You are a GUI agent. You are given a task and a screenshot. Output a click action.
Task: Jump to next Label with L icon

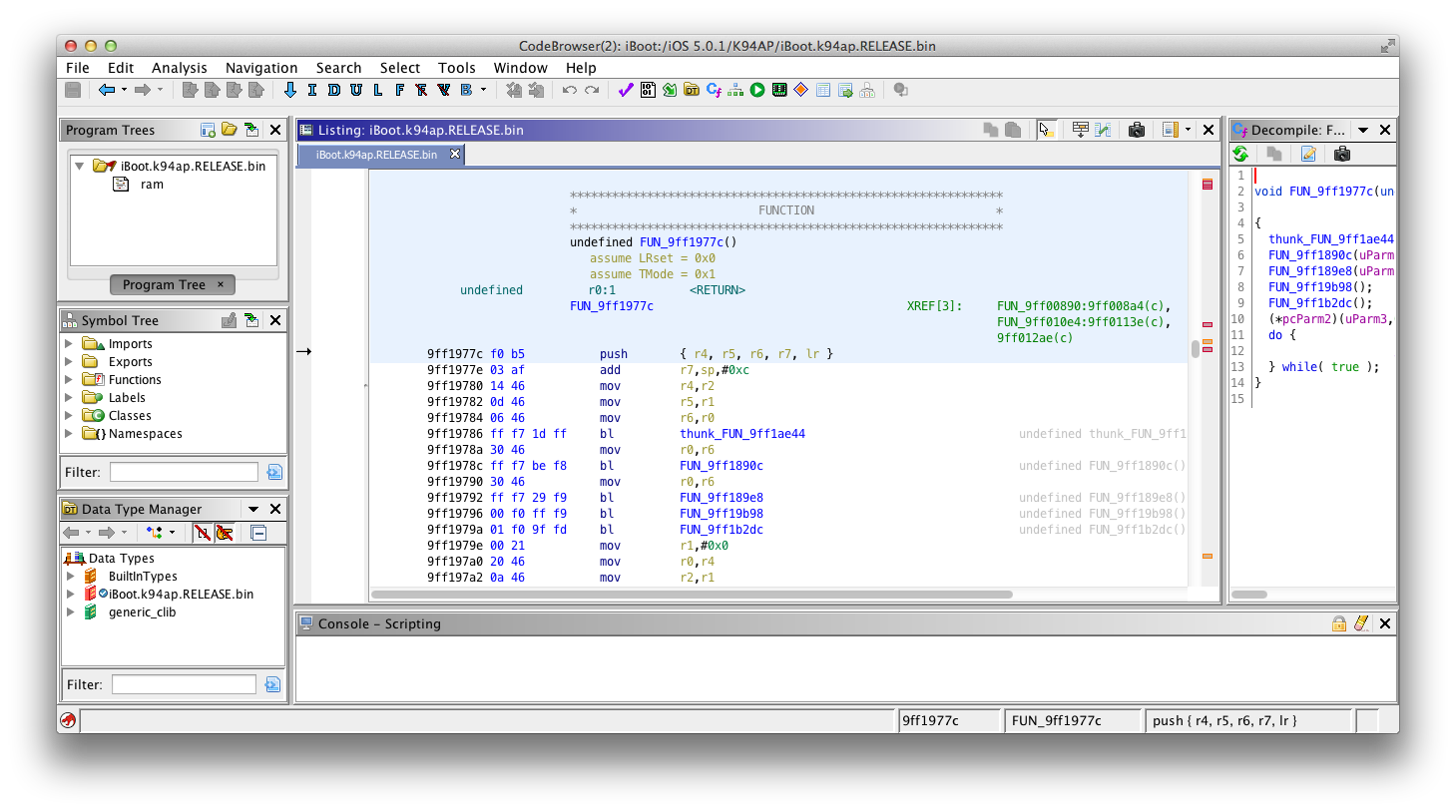(x=378, y=90)
